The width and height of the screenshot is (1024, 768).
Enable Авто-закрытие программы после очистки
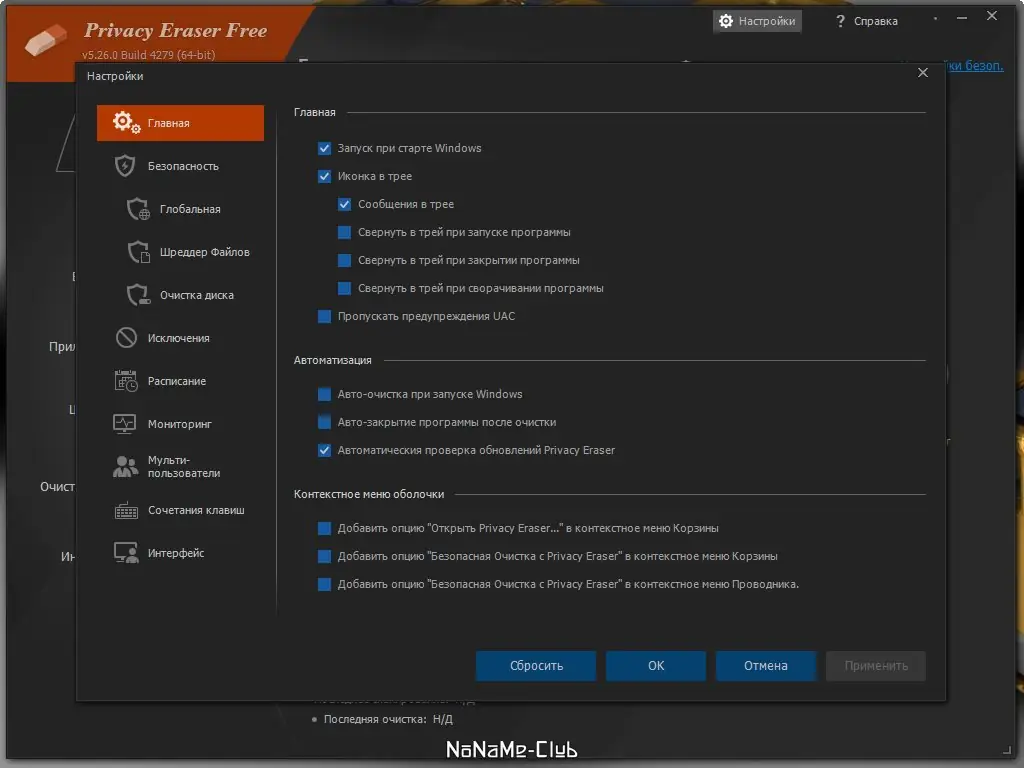325,423
